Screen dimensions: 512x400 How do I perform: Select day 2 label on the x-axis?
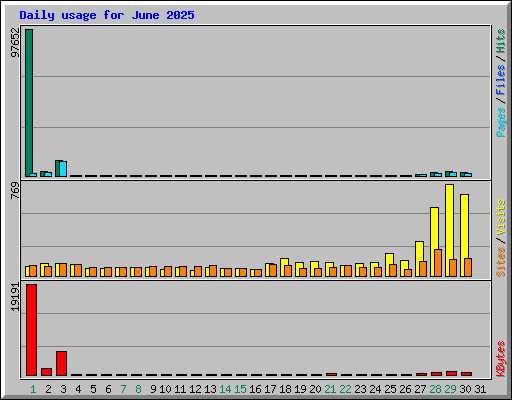(48, 389)
